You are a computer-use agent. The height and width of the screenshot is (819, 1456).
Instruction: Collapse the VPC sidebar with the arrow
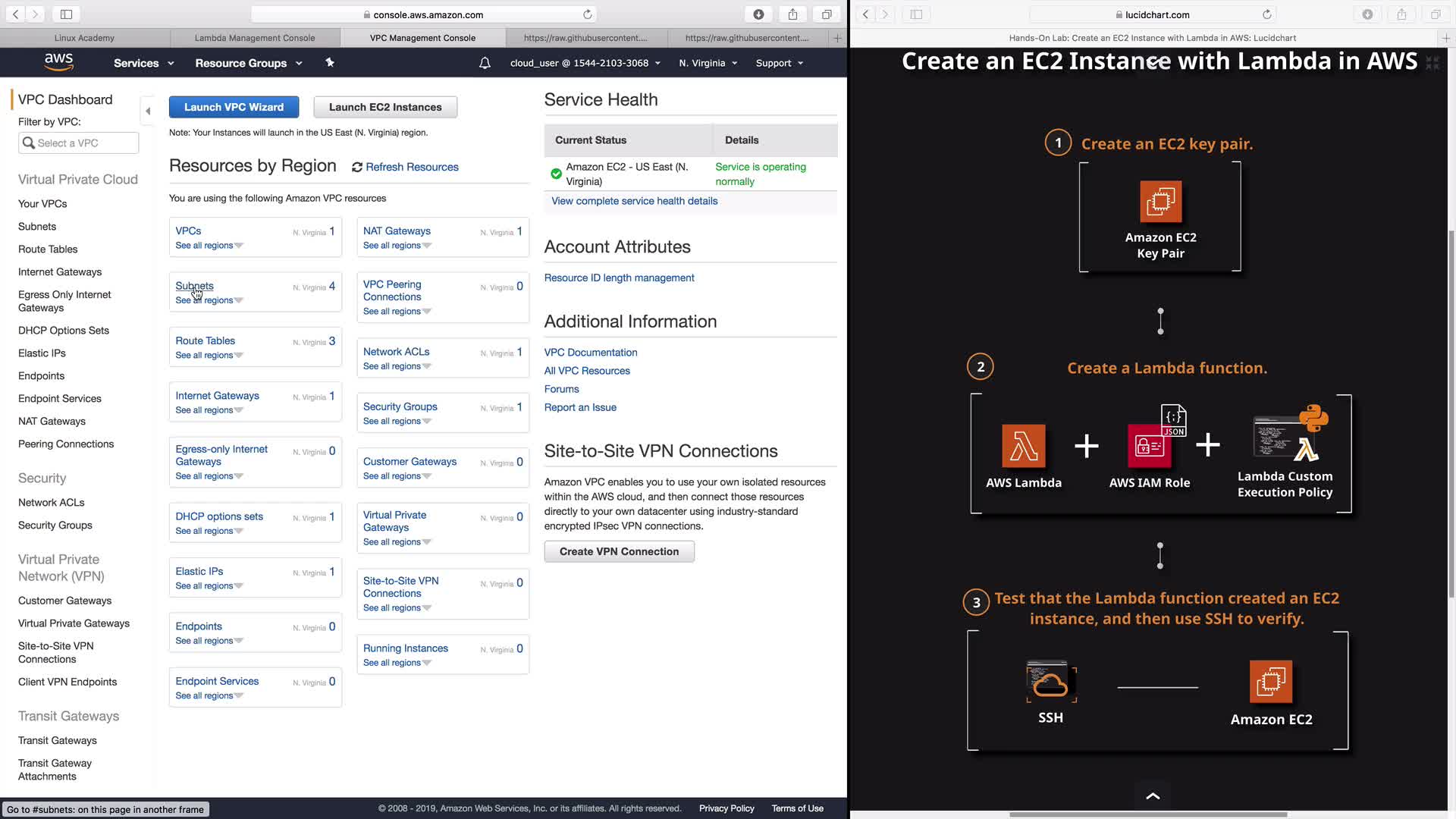click(148, 111)
